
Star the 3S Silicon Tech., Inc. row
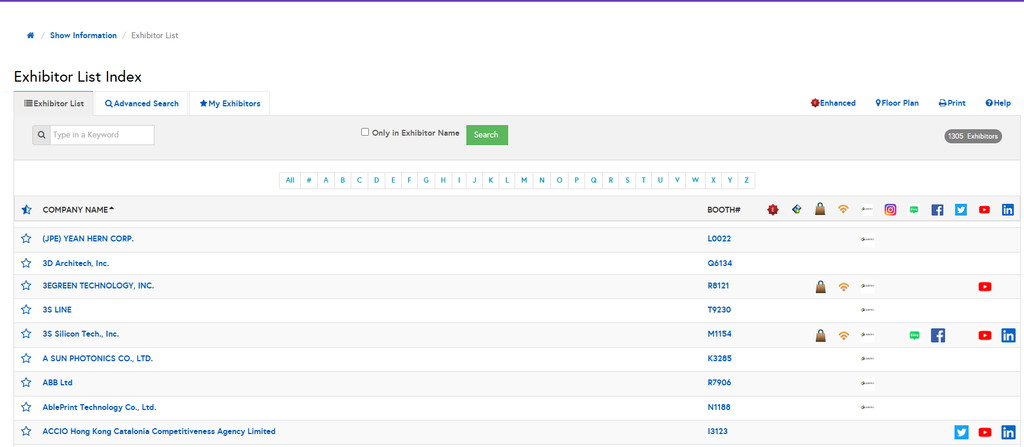coord(26,333)
